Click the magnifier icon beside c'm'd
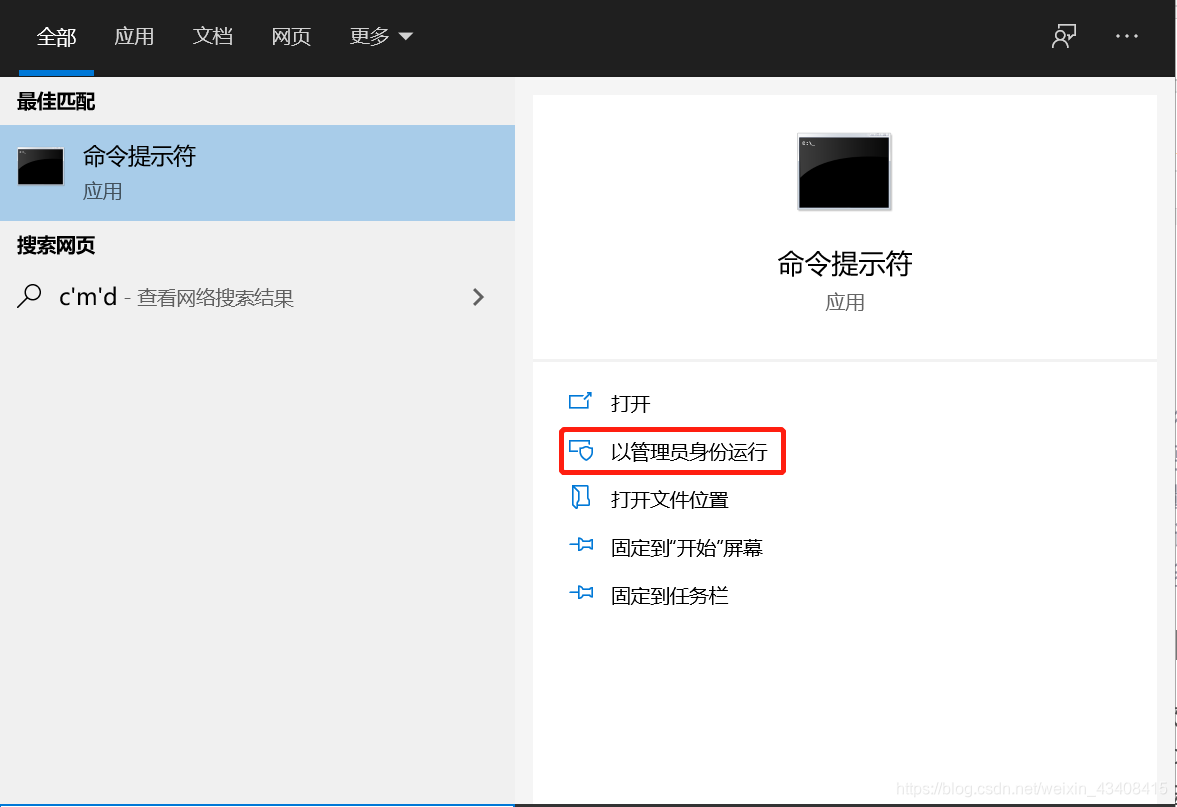This screenshot has height=807, width=1177. (x=27, y=297)
